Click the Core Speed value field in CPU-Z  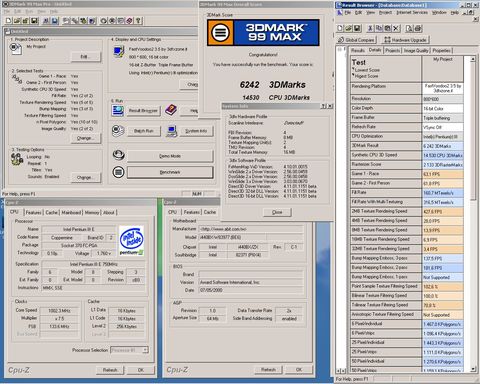(x=59, y=311)
